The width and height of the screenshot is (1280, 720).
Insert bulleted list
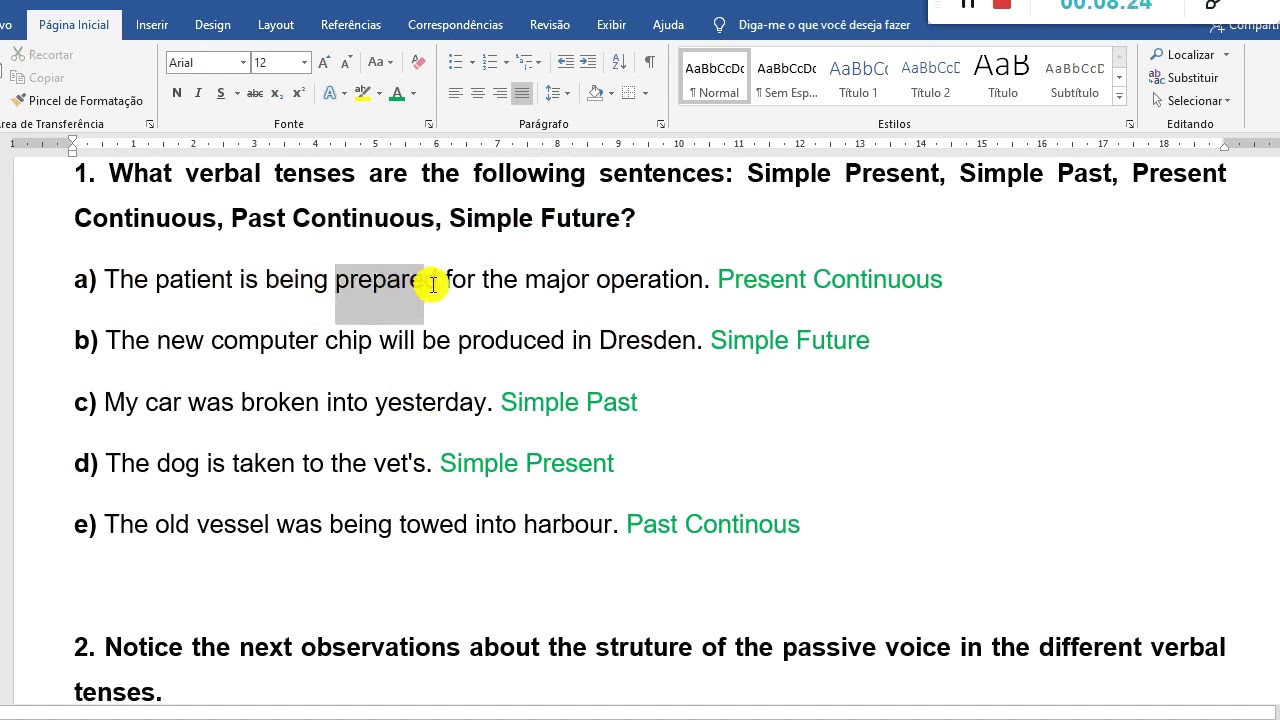[x=455, y=63]
